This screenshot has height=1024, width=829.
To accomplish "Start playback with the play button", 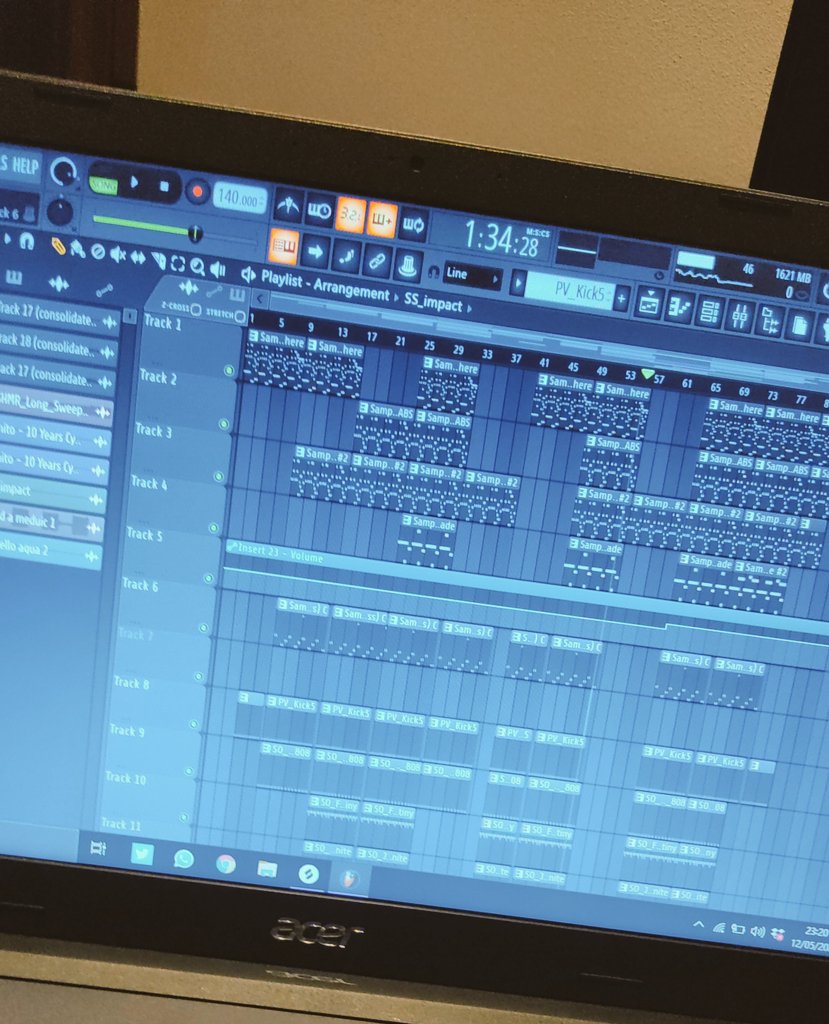I will 135,183.
